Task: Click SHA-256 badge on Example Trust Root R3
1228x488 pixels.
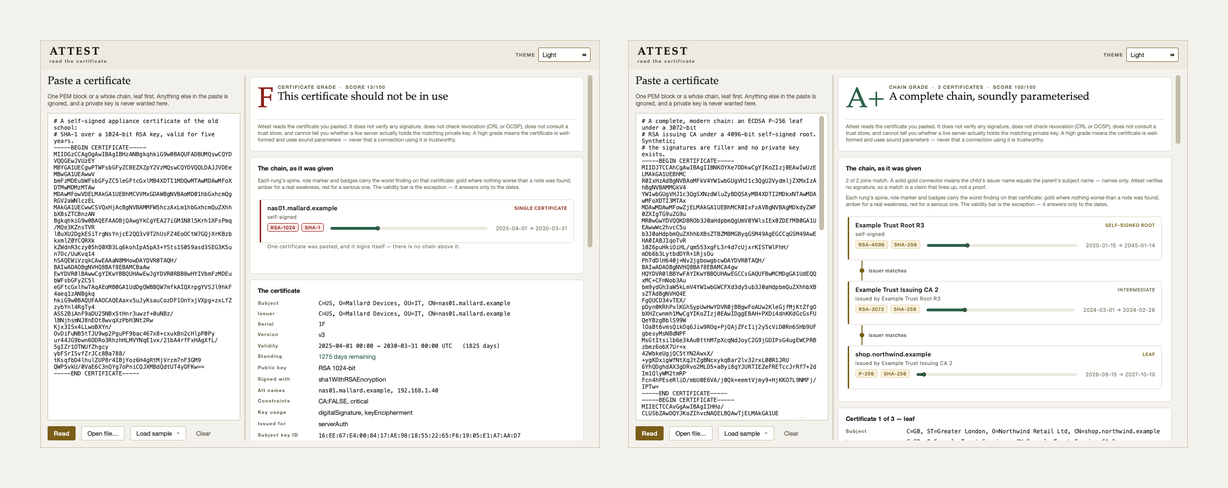Action: click(905, 244)
